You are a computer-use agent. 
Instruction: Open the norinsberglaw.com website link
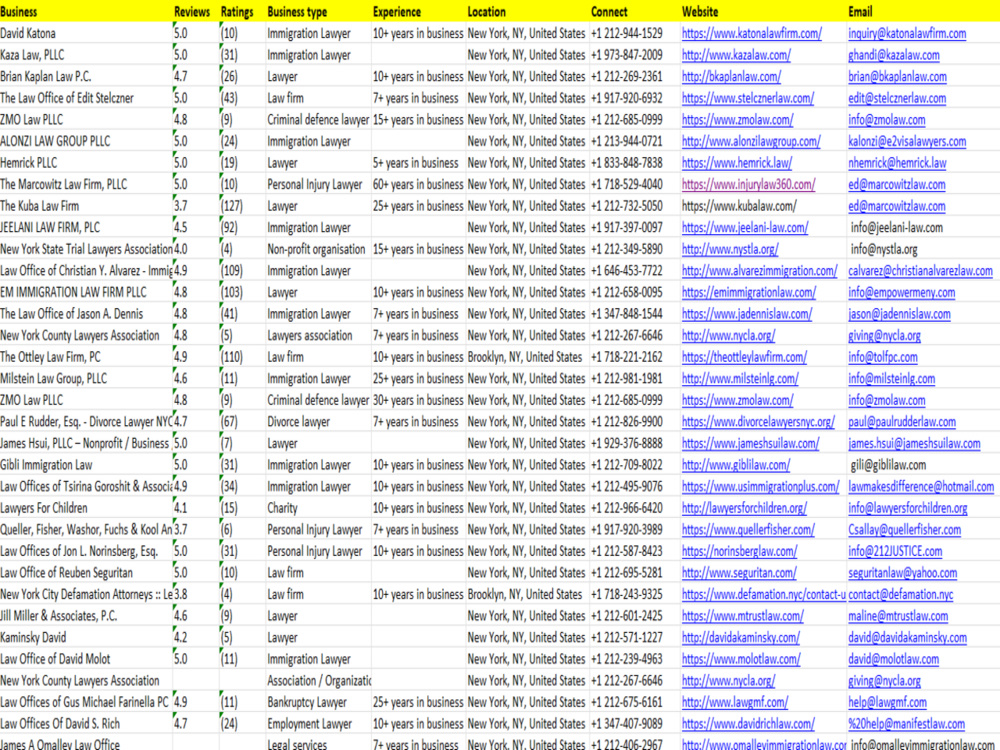pos(739,551)
